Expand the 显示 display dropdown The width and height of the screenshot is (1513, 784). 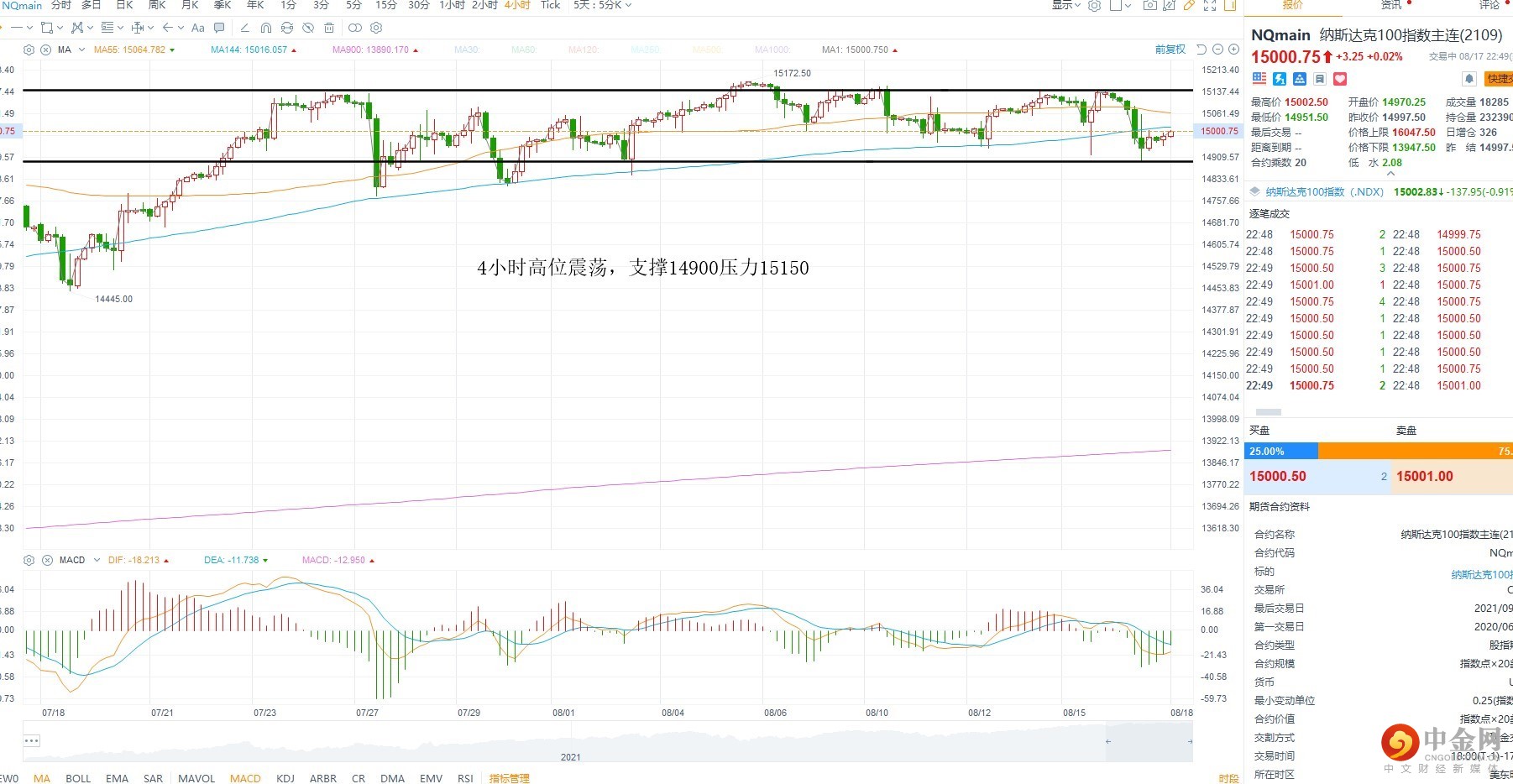point(1065,6)
